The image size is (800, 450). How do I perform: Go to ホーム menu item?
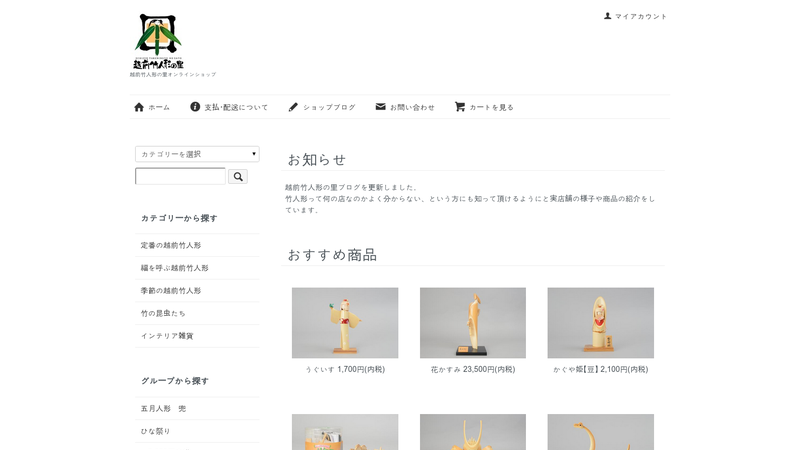click(159, 107)
